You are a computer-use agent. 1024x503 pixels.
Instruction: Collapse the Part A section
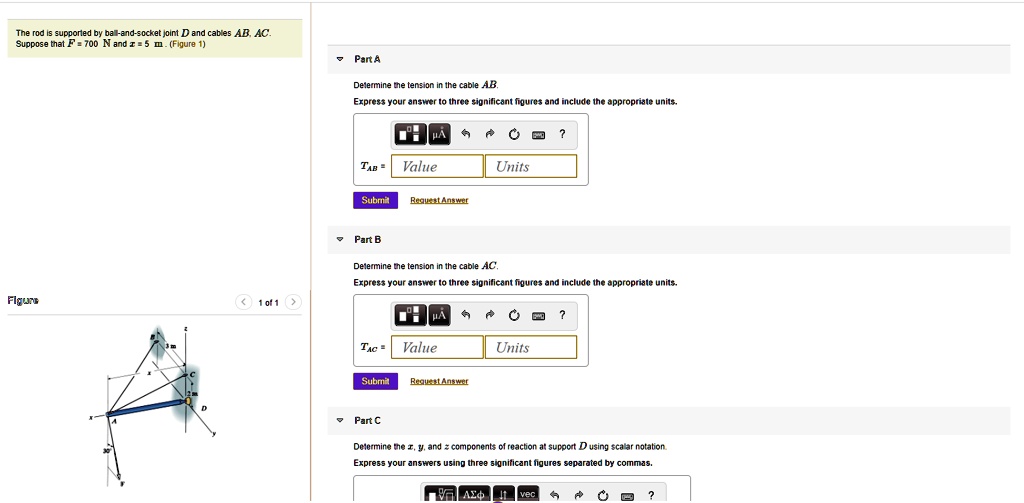pos(340,59)
